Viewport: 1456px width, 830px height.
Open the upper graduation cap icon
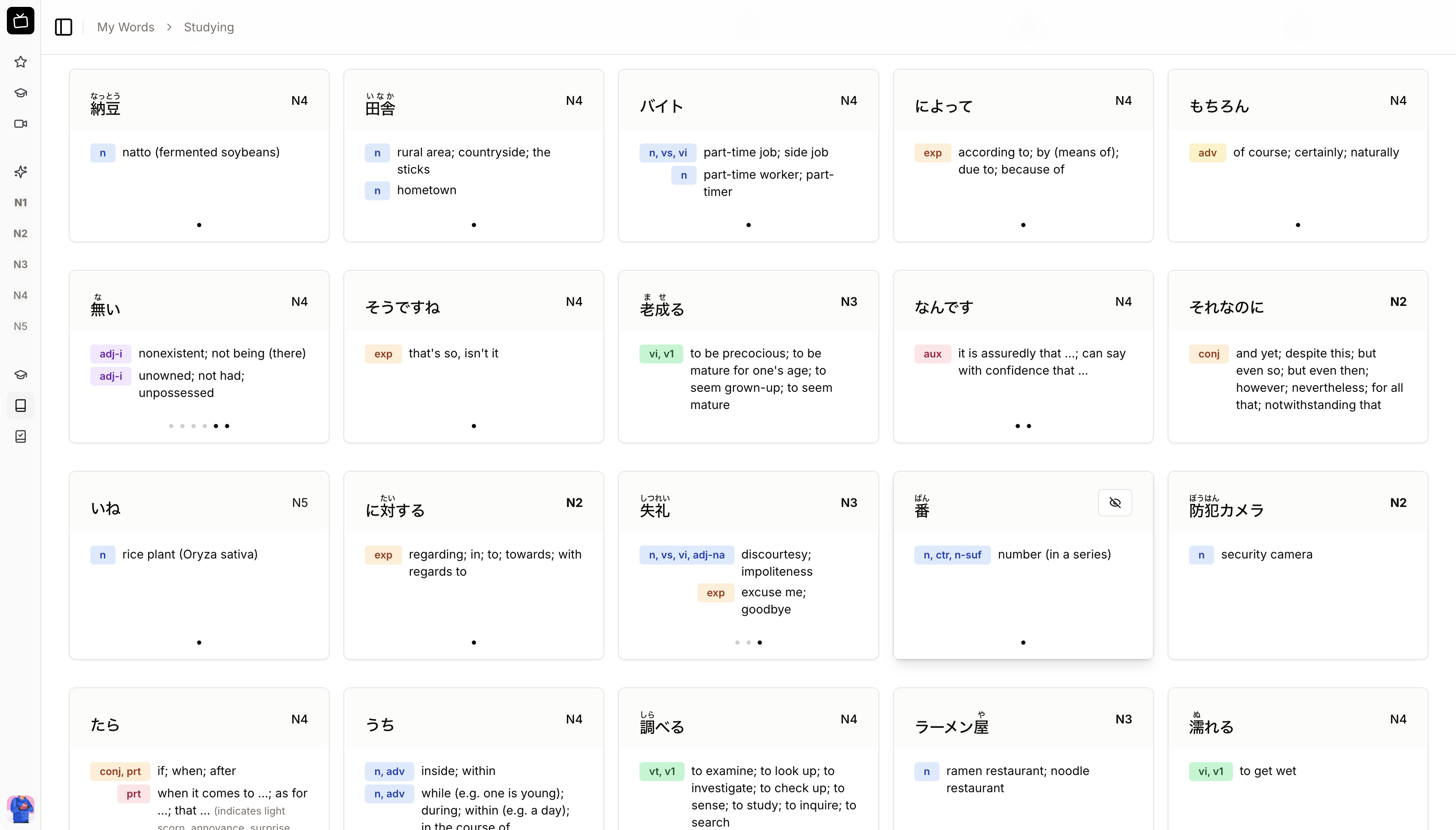[x=21, y=92]
